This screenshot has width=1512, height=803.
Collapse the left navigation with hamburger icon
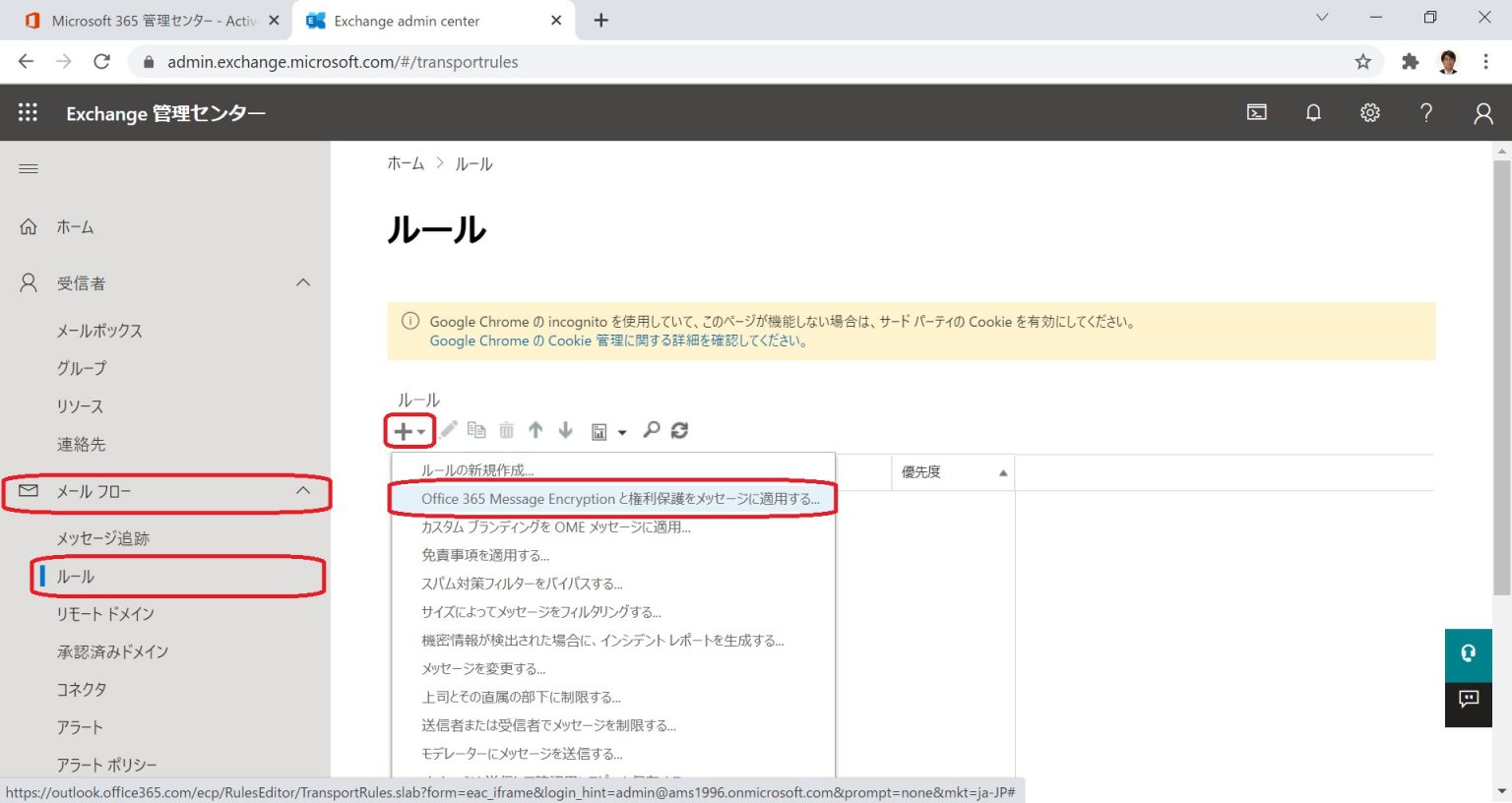[28, 168]
